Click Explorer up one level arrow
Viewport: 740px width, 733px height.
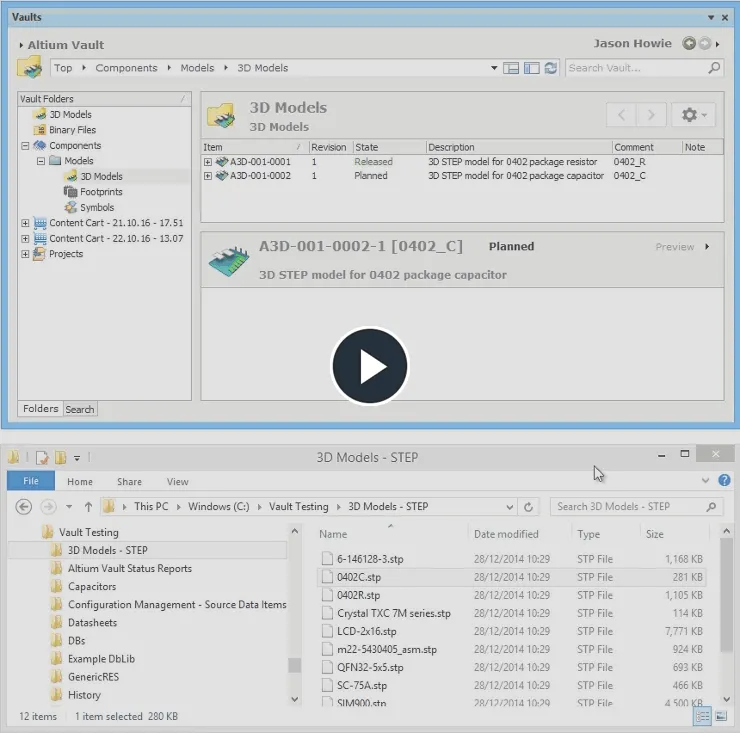[88, 507]
